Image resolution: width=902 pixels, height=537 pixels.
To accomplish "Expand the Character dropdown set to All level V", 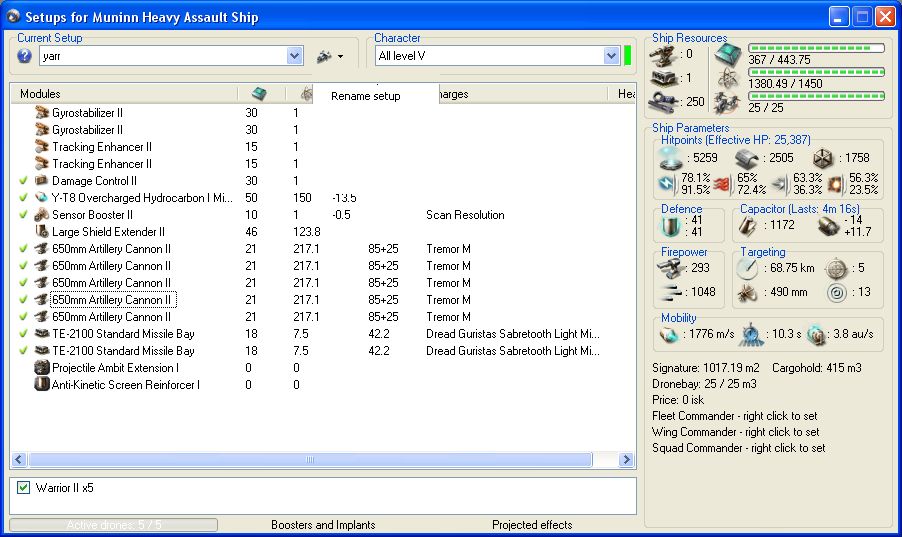I will 611,57.
